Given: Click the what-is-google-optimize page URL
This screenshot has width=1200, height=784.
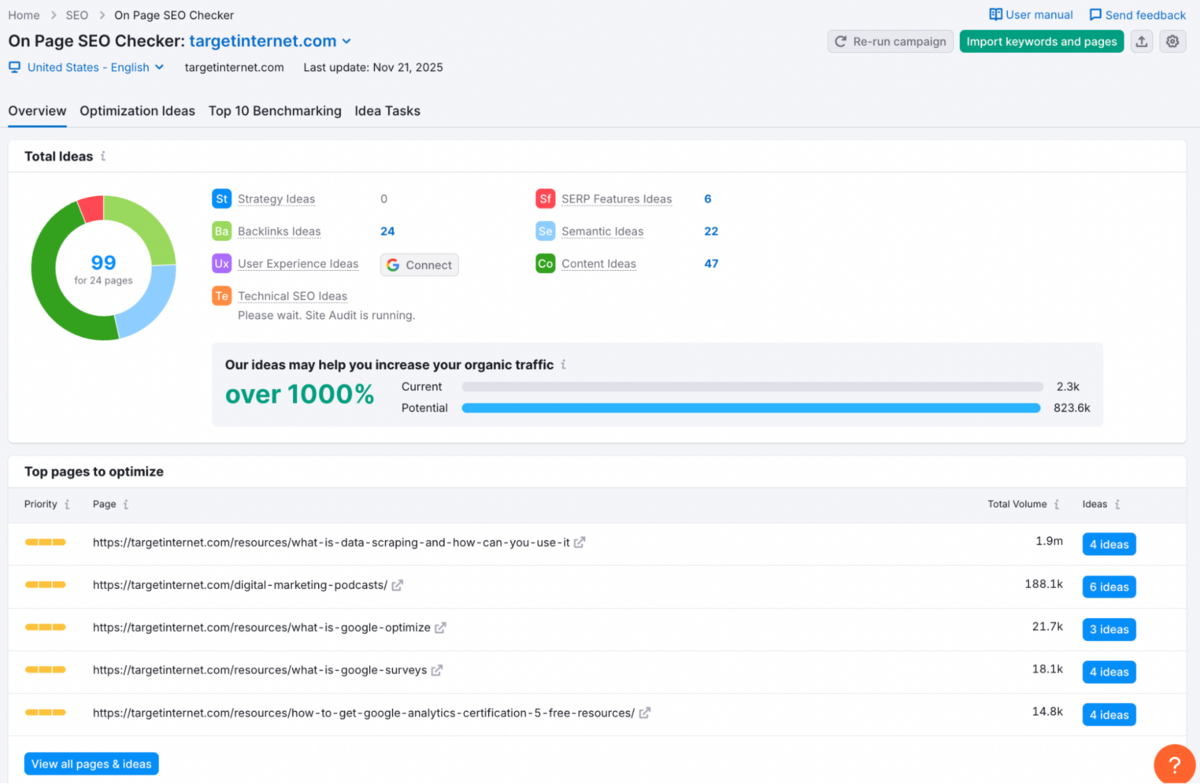Looking at the screenshot, I should 262,628.
